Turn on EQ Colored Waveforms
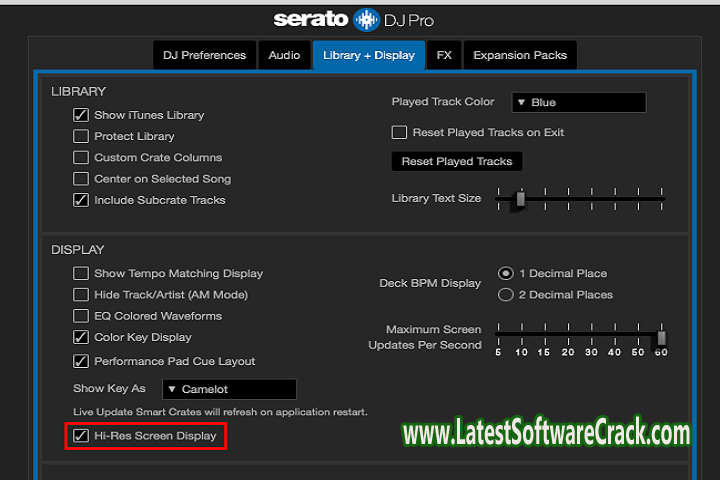The image size is (720, 480). point(81,316)
